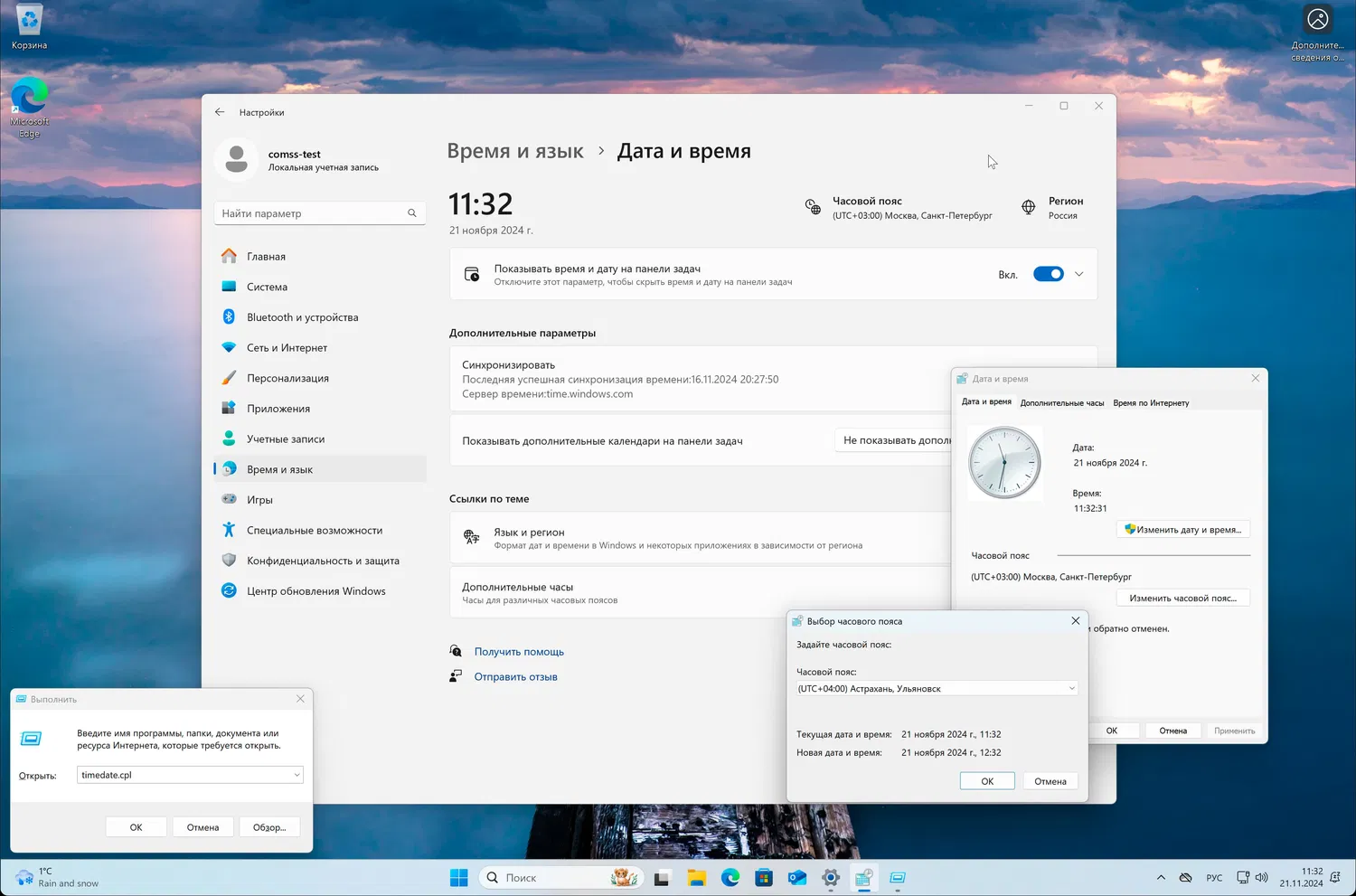This screenshot has width=1356, height=896.
Task: Launch Microsoft Store from the taskbar
Action: point(764,878)
